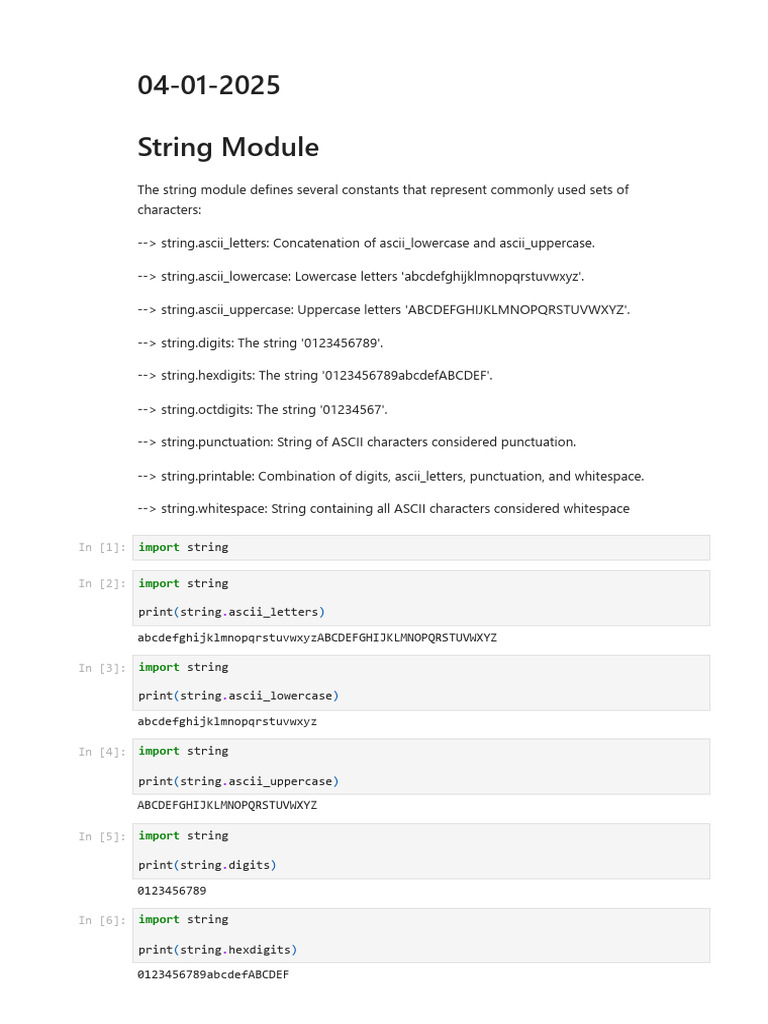Select the In [1] code cell
This screenshot has width=768, height=1024.
[420, 547]
